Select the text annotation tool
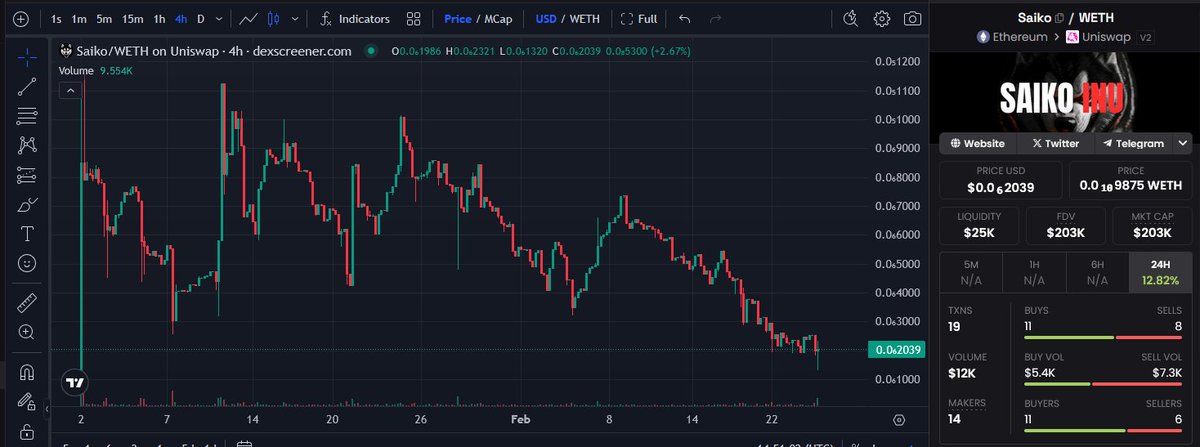 [27, 235]
